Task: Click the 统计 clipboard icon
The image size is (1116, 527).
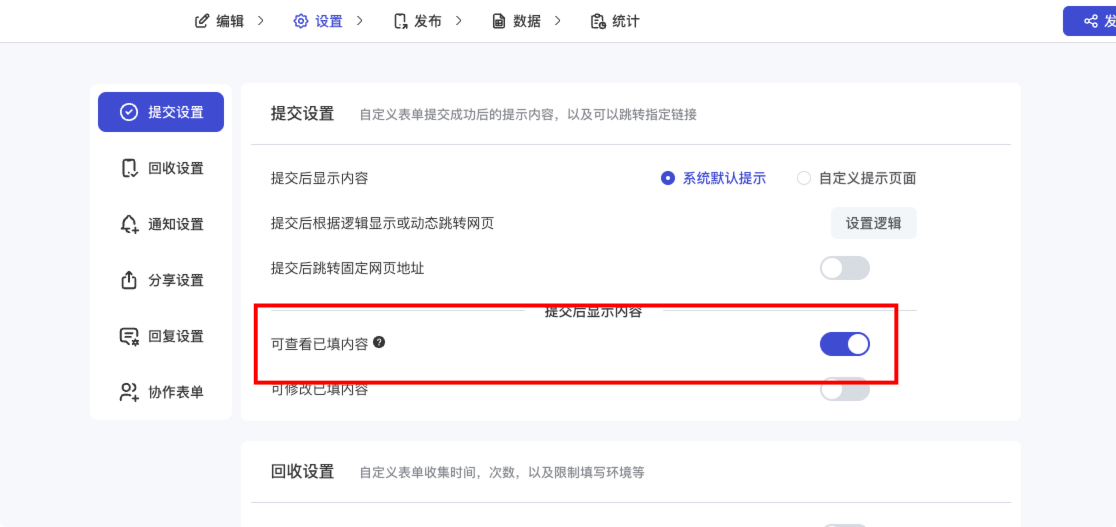Action: 598,21
